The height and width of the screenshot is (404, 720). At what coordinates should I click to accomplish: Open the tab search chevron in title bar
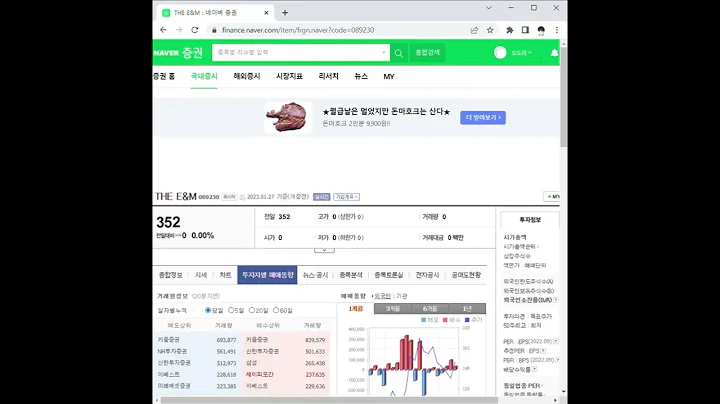click(x=489, y=8)
